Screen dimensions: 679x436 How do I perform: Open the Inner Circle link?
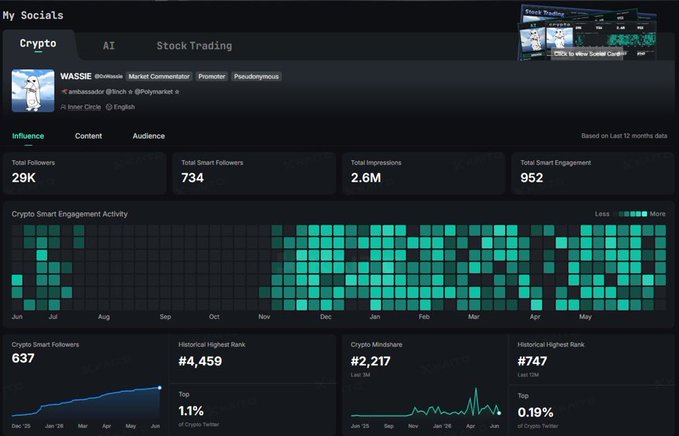pyautogui.click(x=84, y=107)
